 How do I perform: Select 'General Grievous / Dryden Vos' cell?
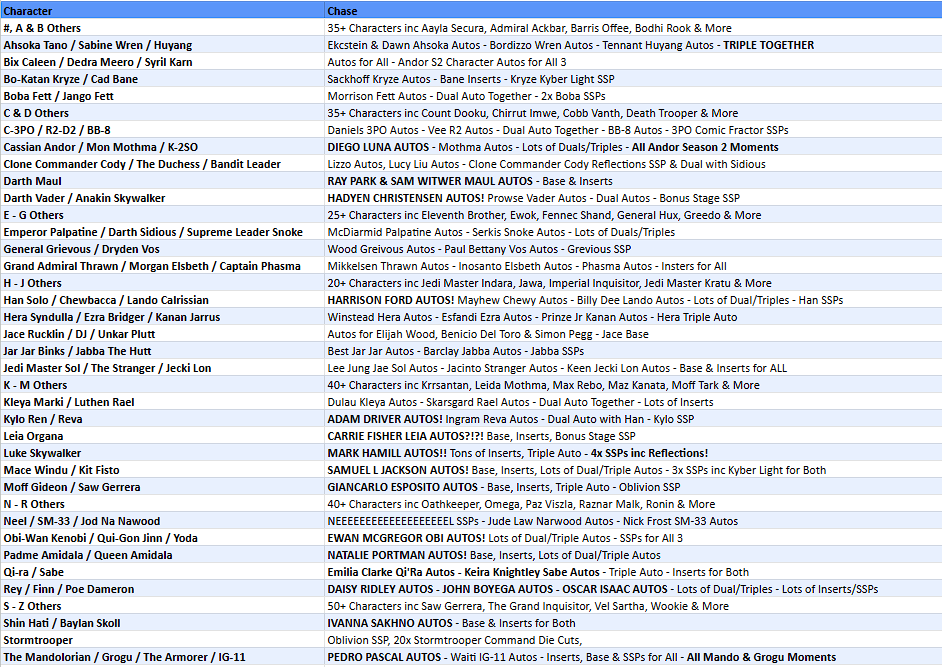(162, 249)
